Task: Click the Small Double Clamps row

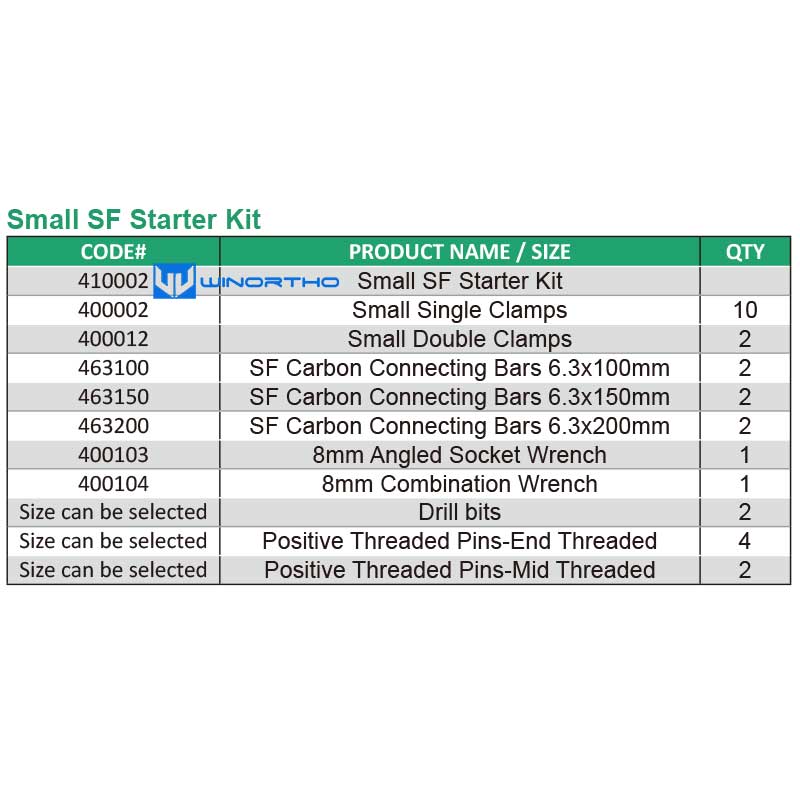Action: click(399, 339)
